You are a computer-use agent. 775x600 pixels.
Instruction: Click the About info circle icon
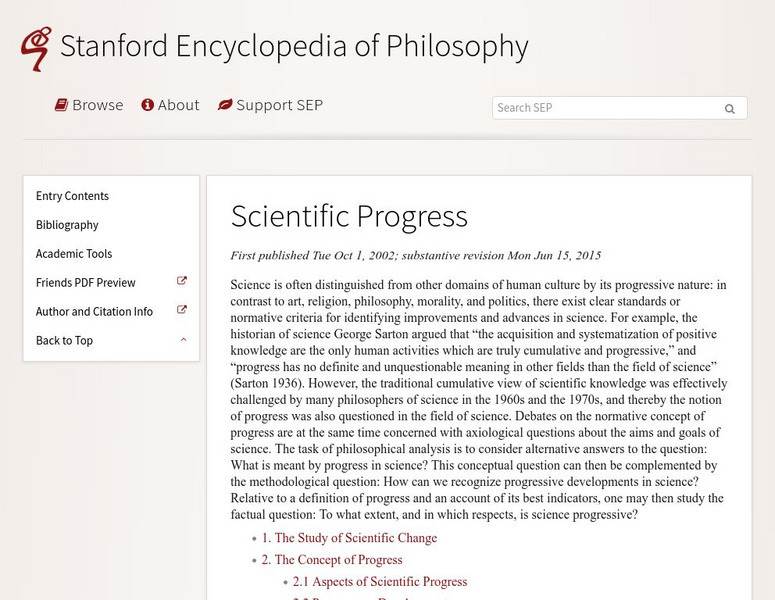pos(147,105)
